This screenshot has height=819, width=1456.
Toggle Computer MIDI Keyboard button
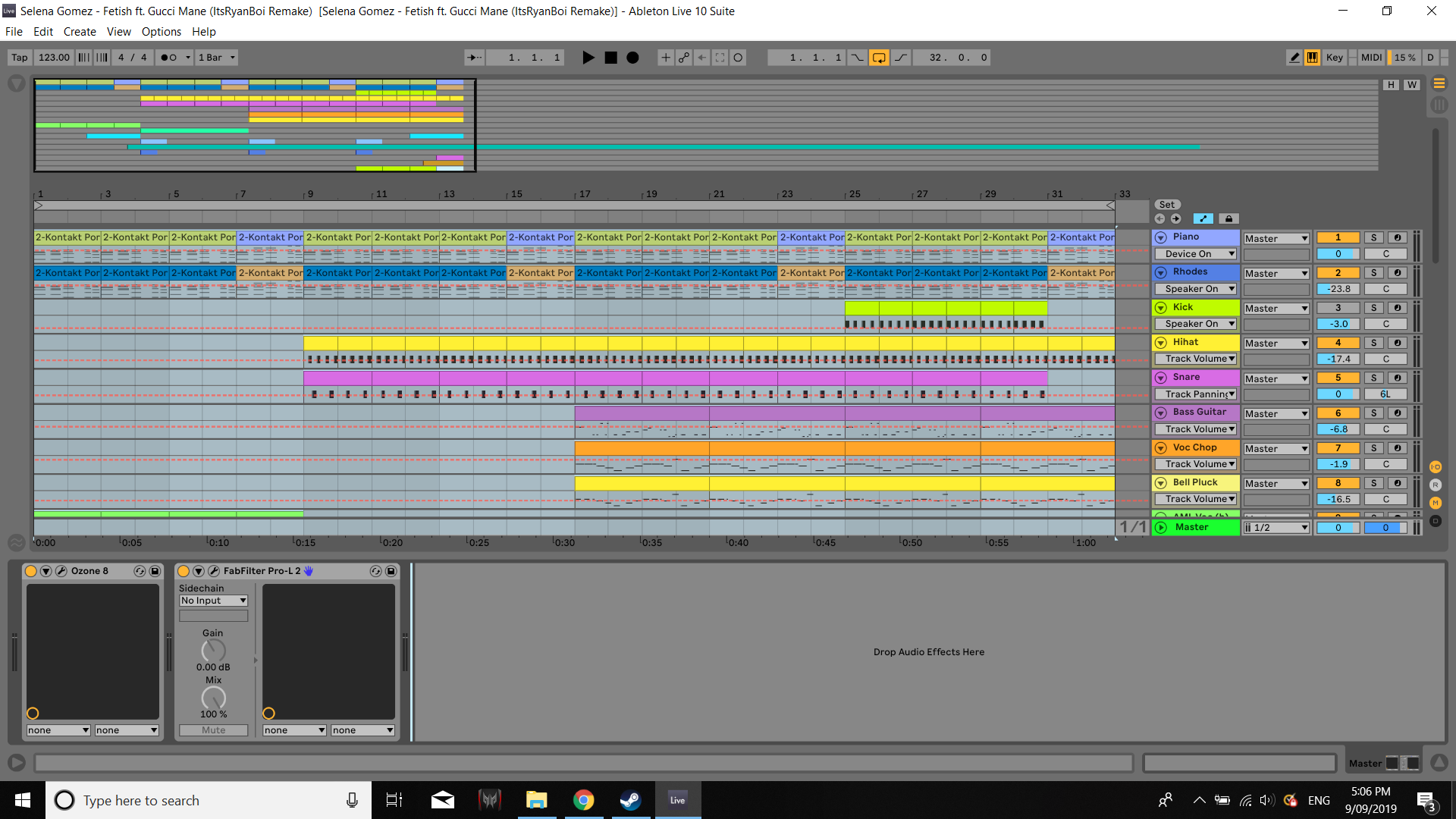pos(1312,58)
